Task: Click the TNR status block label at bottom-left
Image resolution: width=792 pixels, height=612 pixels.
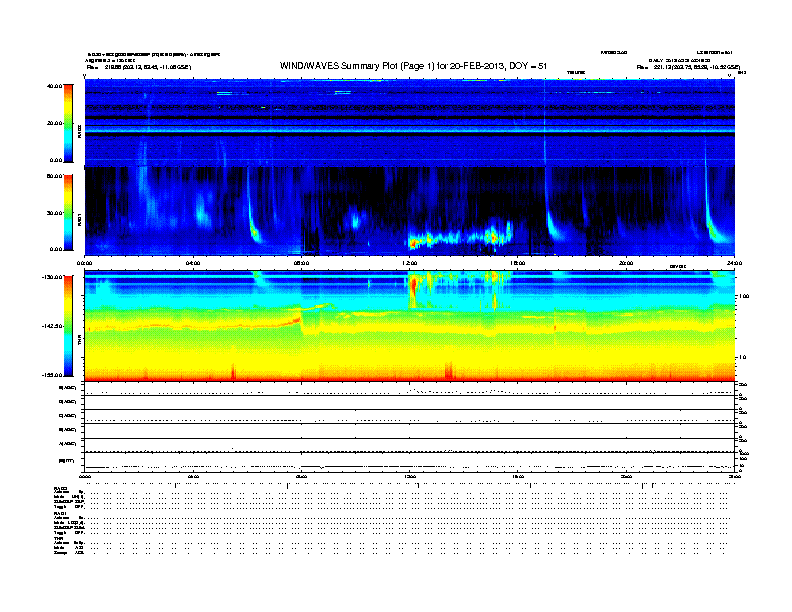Action: click(x=58, y=538)
